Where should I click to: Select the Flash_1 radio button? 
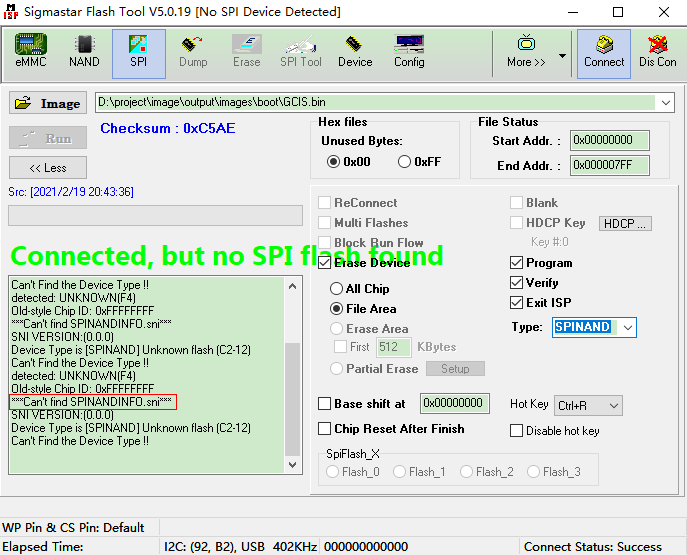(x=399, y=472)
